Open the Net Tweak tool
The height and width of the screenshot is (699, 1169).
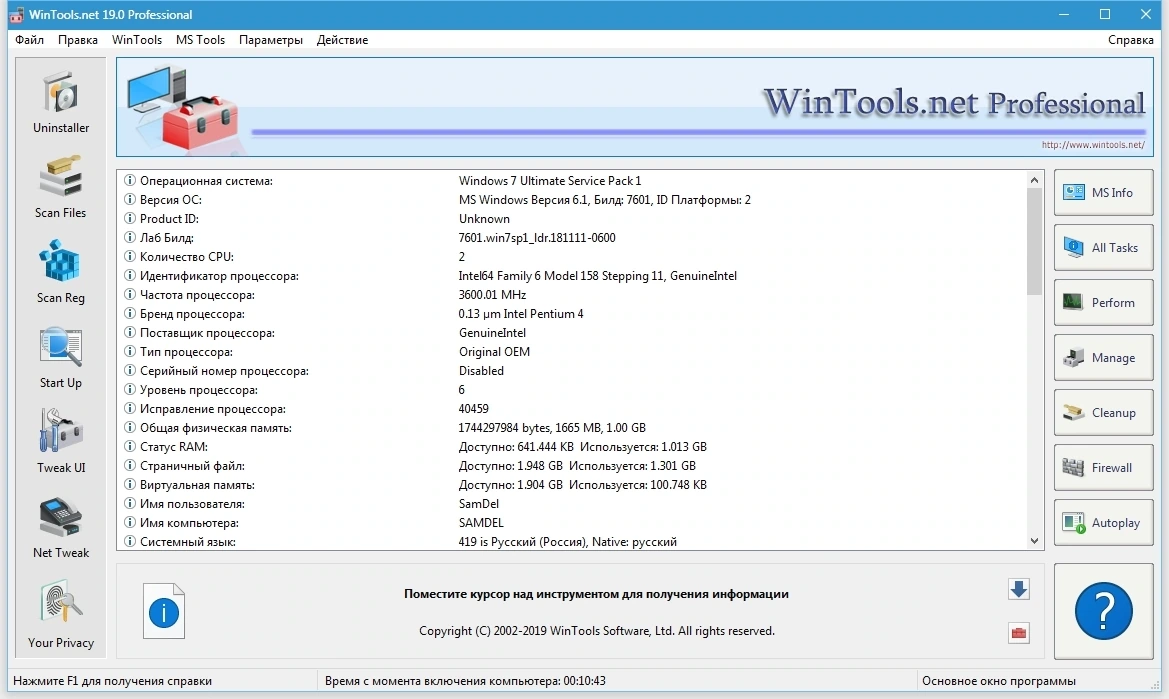(60, 527)
